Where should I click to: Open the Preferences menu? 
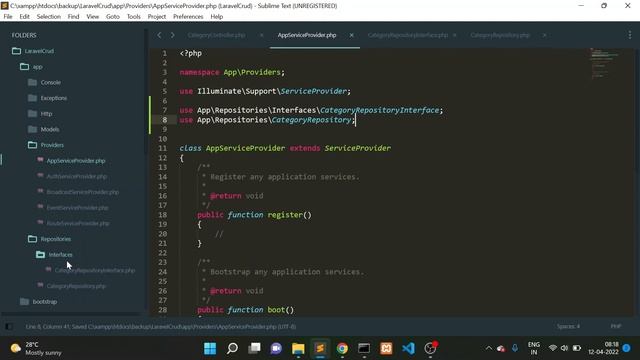coord(188,17)
